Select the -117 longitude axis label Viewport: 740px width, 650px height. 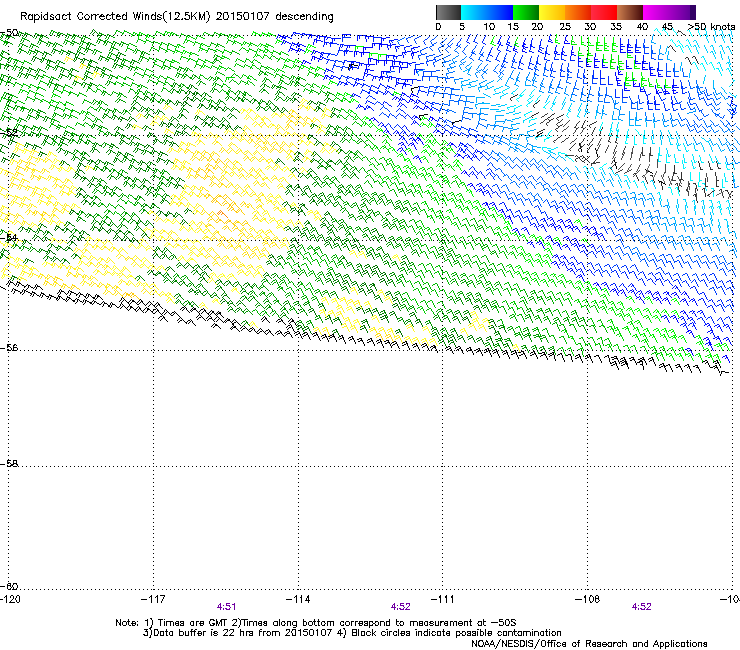point(153,599)
